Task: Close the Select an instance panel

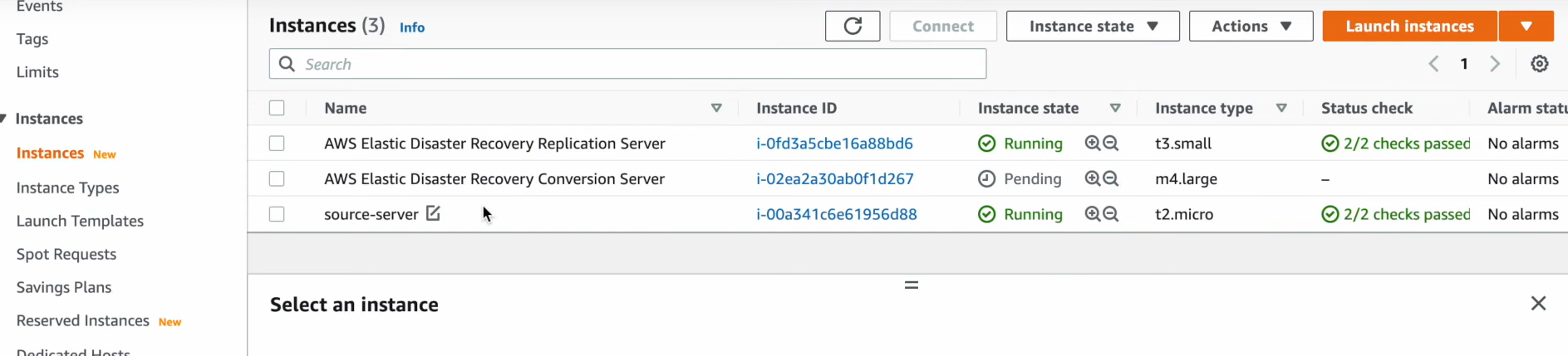Action: (1539, 304)
